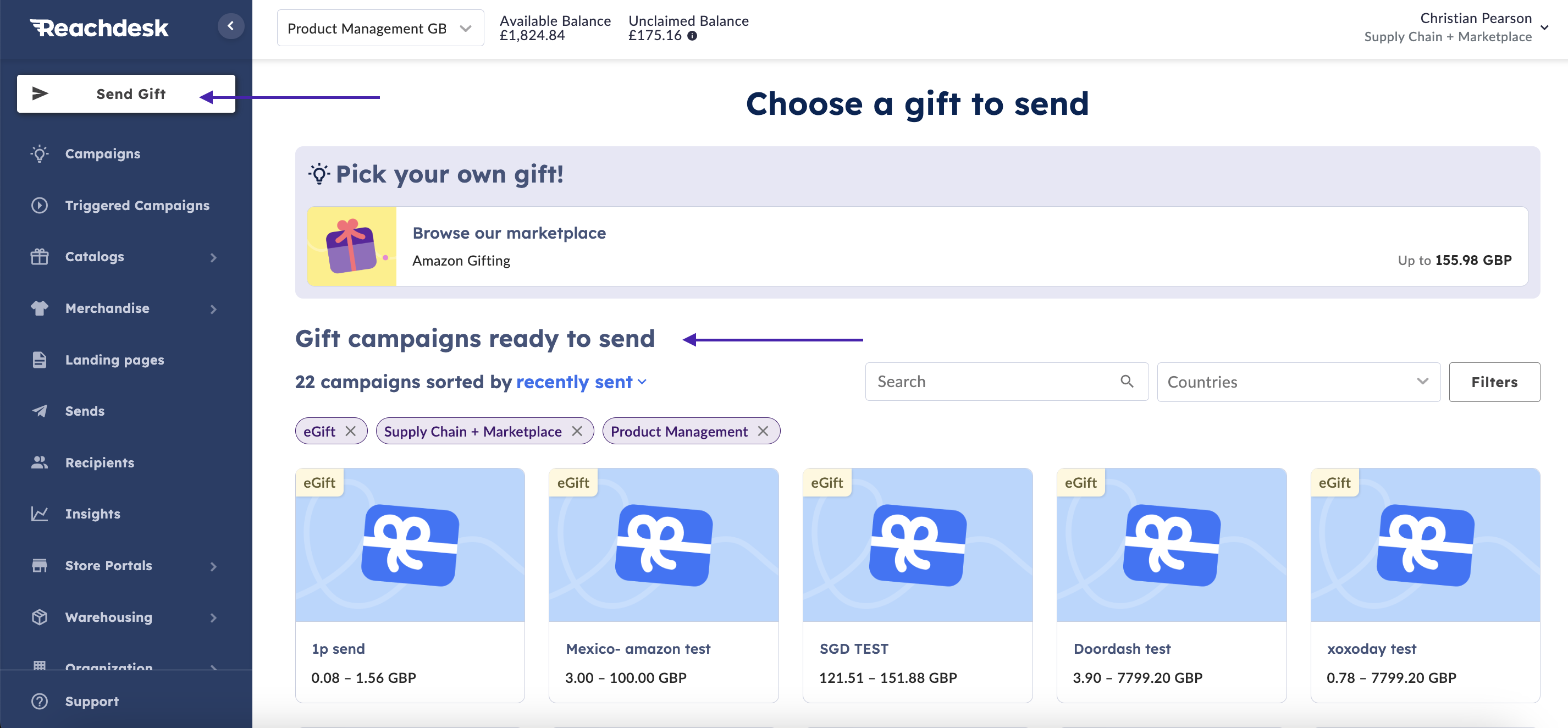Click the Send Gift paper plane icon
This screenshot has height=728, width=1568.
coord(40,93)
